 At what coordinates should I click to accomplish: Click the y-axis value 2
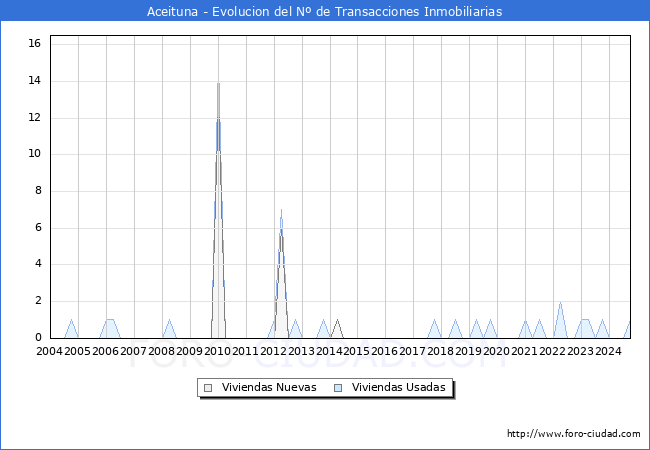pyautogui.click(x=39, y=301)
